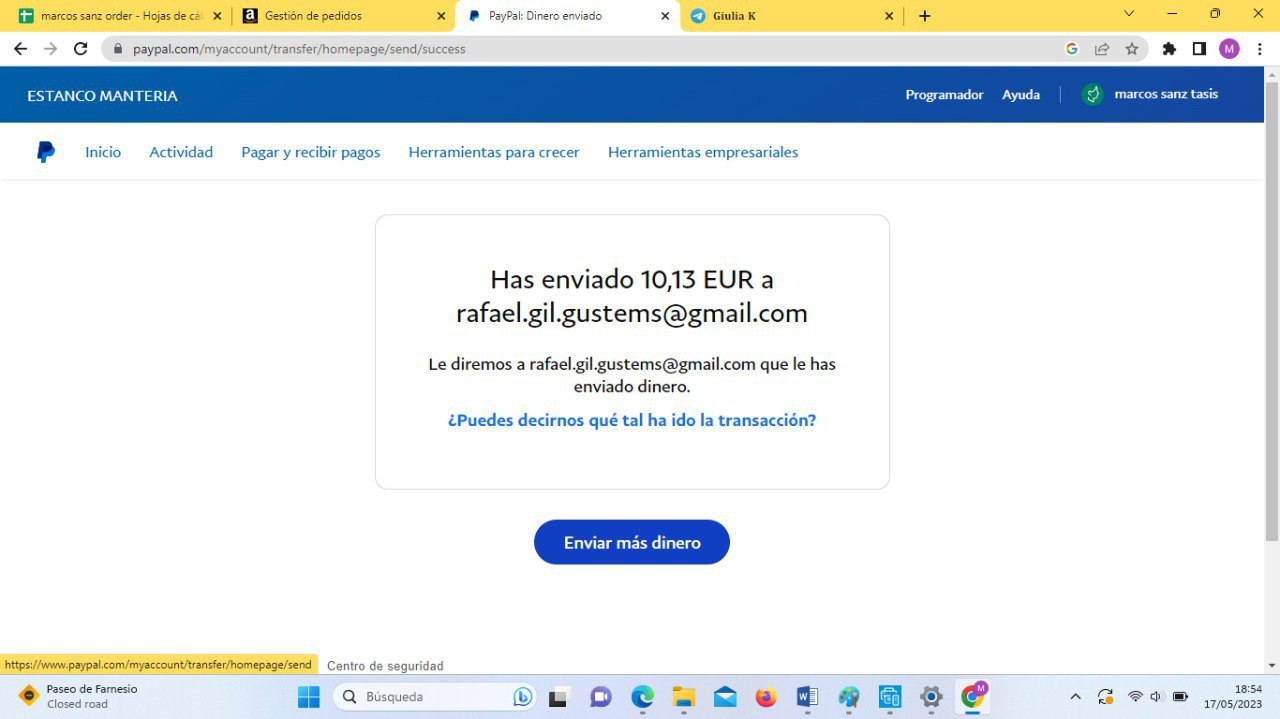
Task: Click the transaction feedback link
Action: [631, 420]
